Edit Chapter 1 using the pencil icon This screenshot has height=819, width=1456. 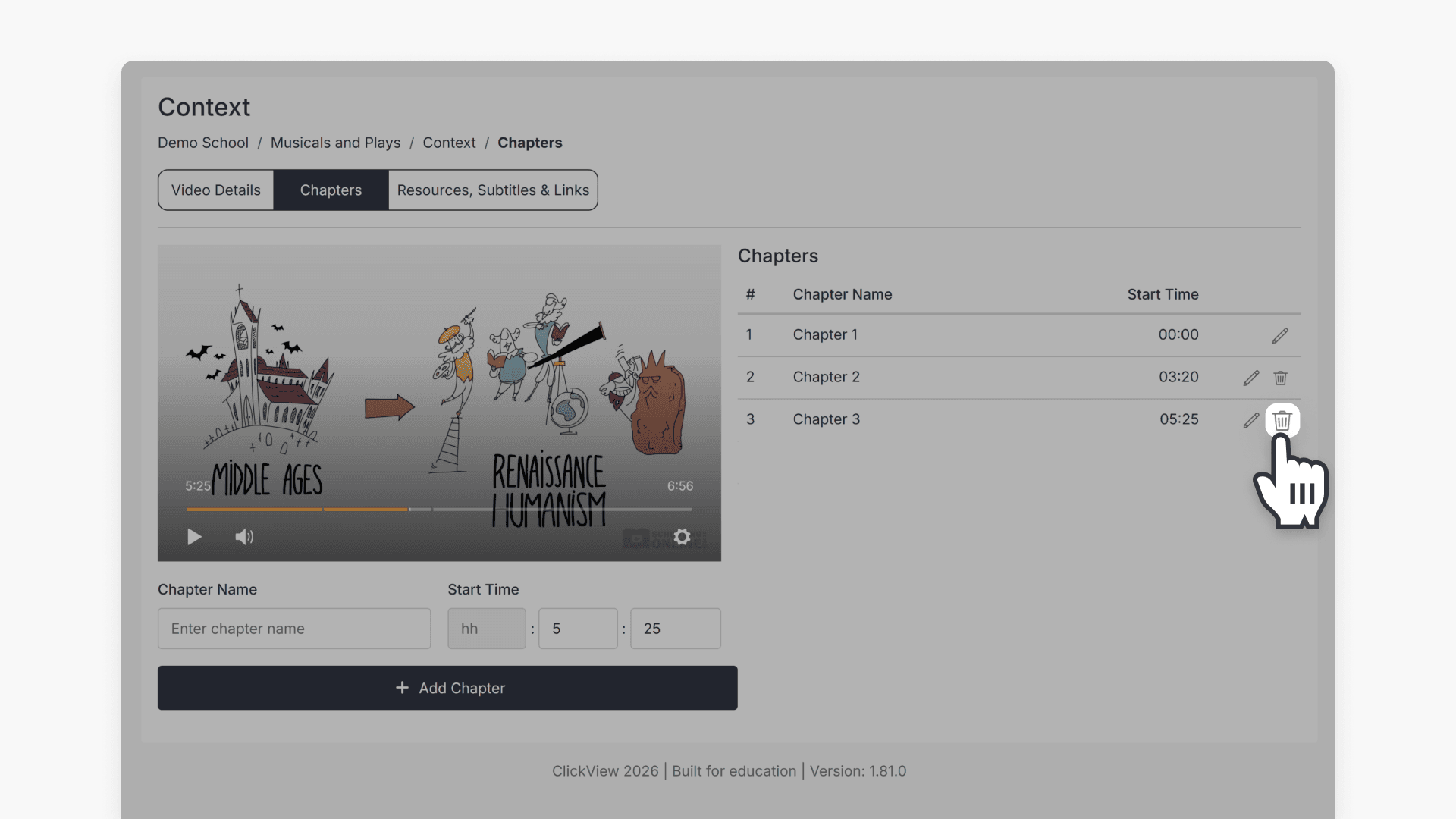tap(1282, 334)
